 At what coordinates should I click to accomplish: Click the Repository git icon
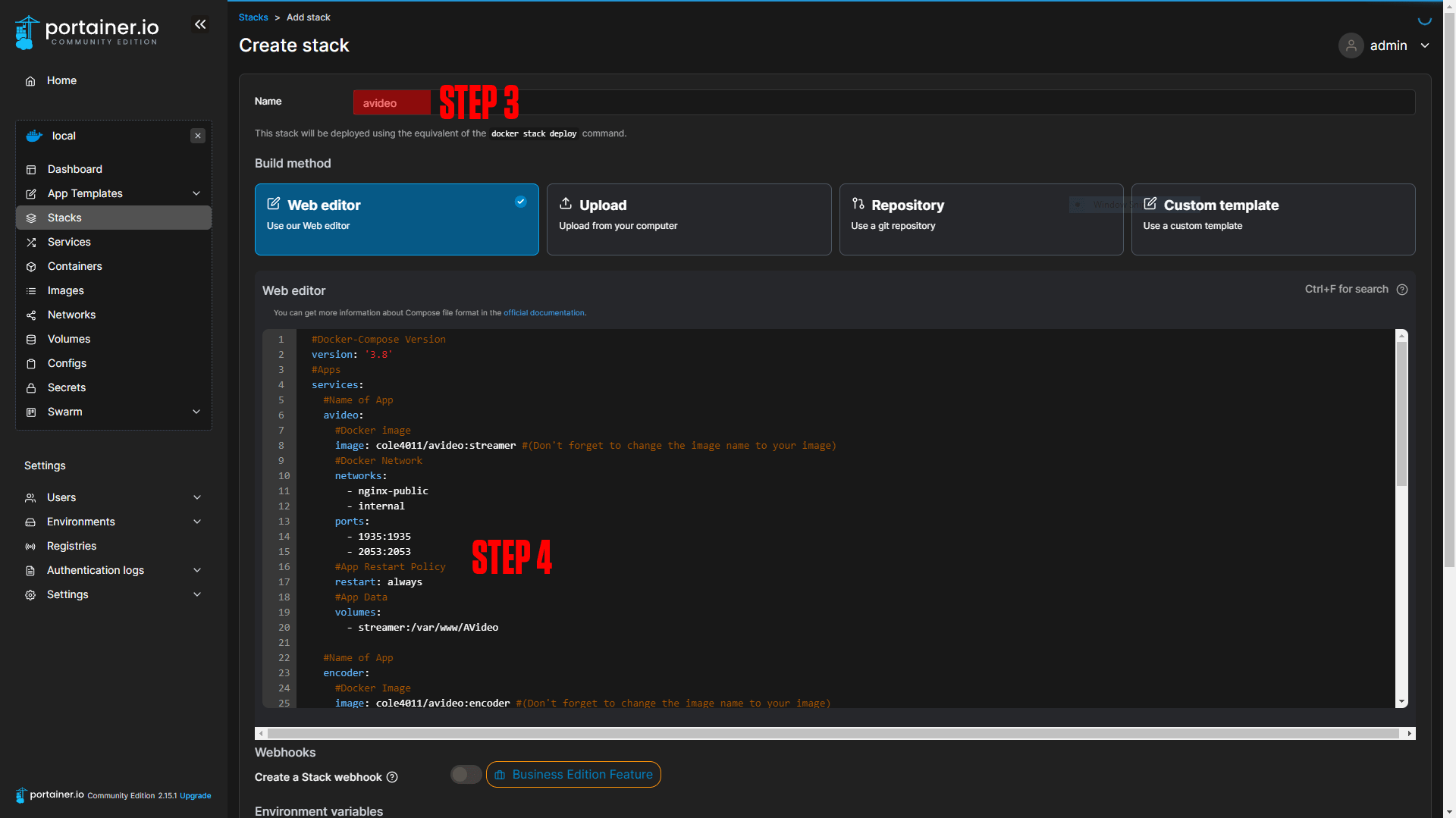[858, 203]
